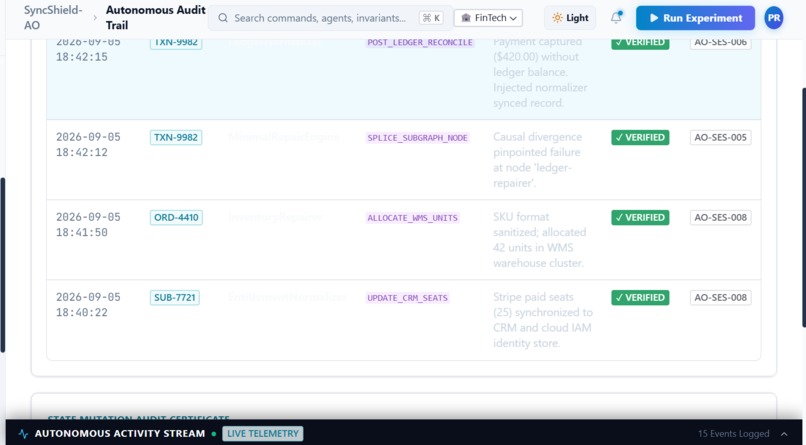
Task: Expand the activity stream chevron
Action: pos(784,434)
